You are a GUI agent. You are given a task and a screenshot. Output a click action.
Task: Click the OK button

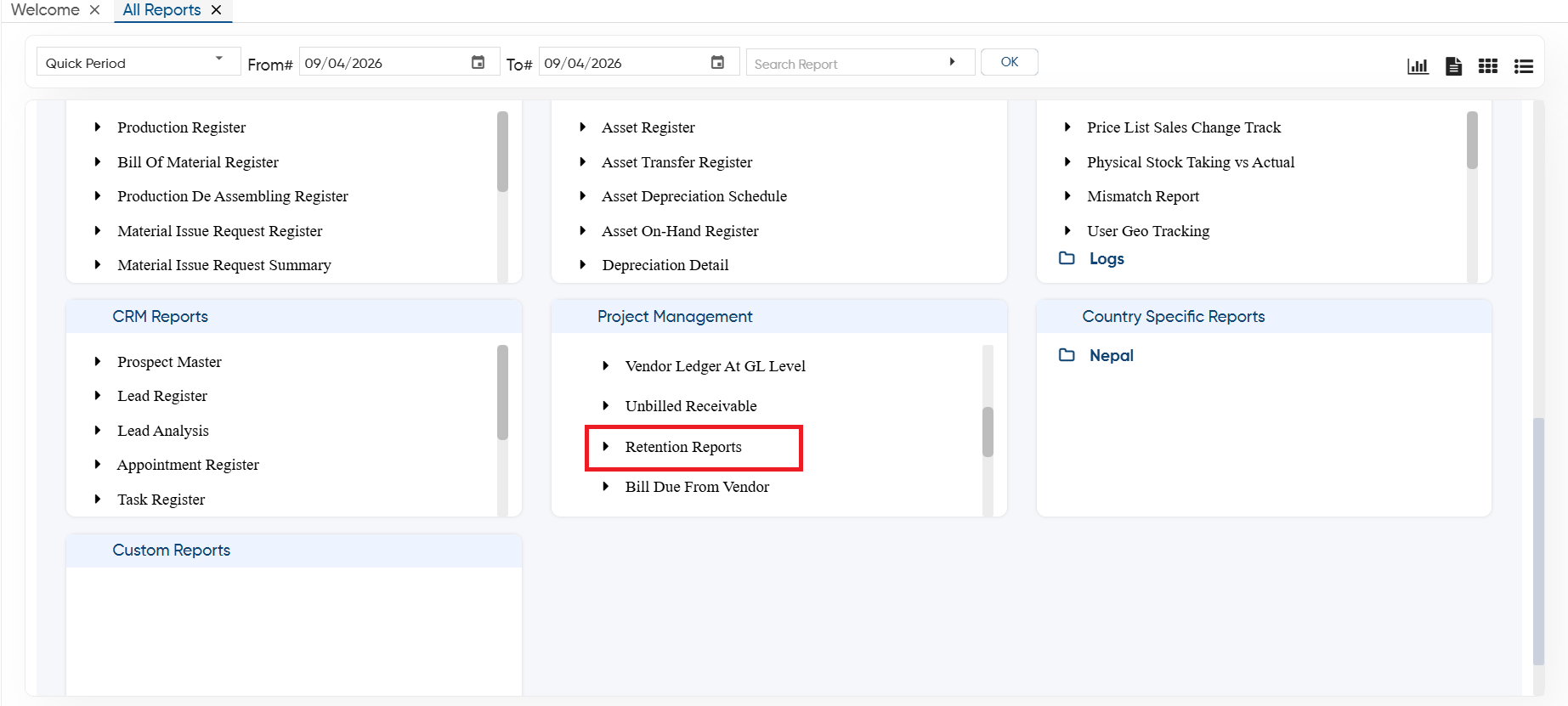tap(1009, 62)
